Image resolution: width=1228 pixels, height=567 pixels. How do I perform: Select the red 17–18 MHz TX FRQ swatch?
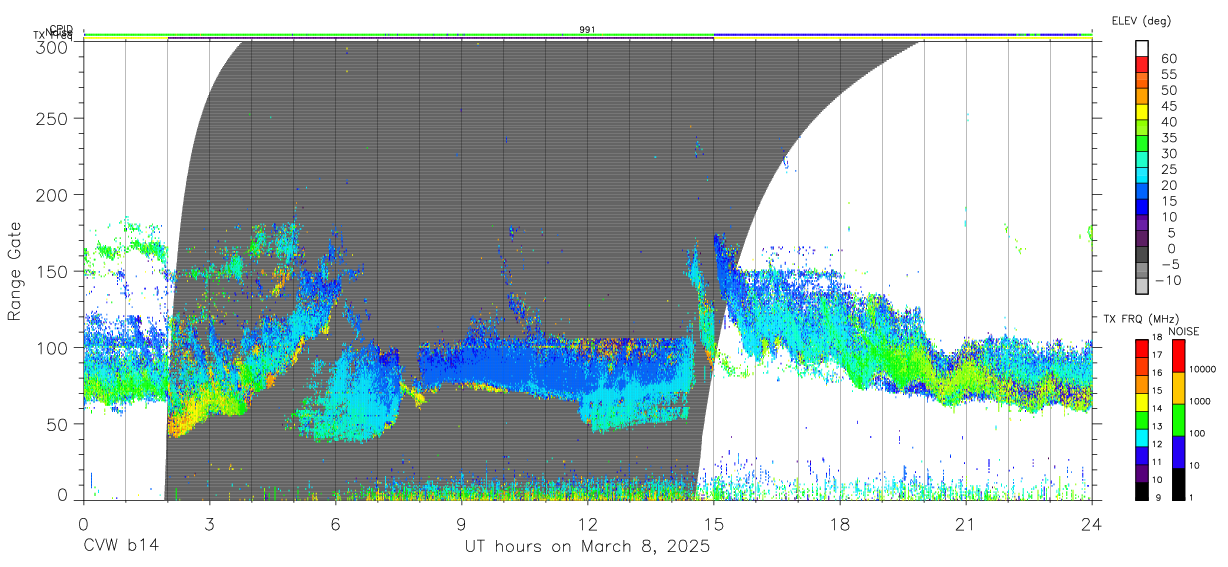tap(1142, 348)
